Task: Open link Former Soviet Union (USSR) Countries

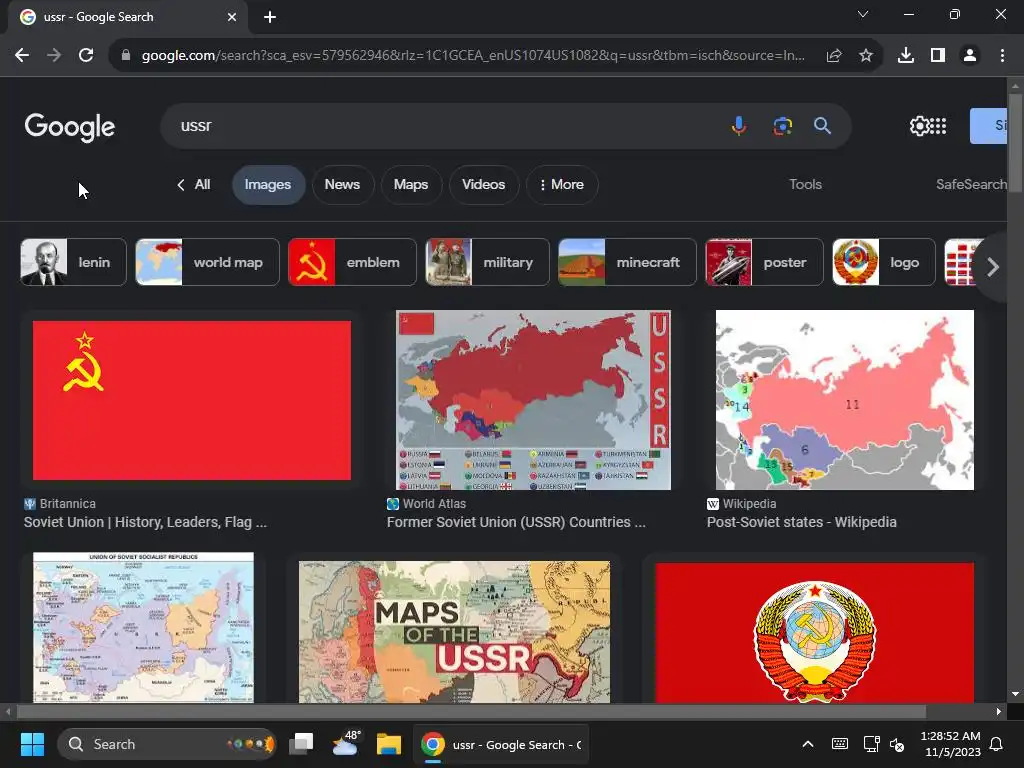Action: [x=516, y=522]
